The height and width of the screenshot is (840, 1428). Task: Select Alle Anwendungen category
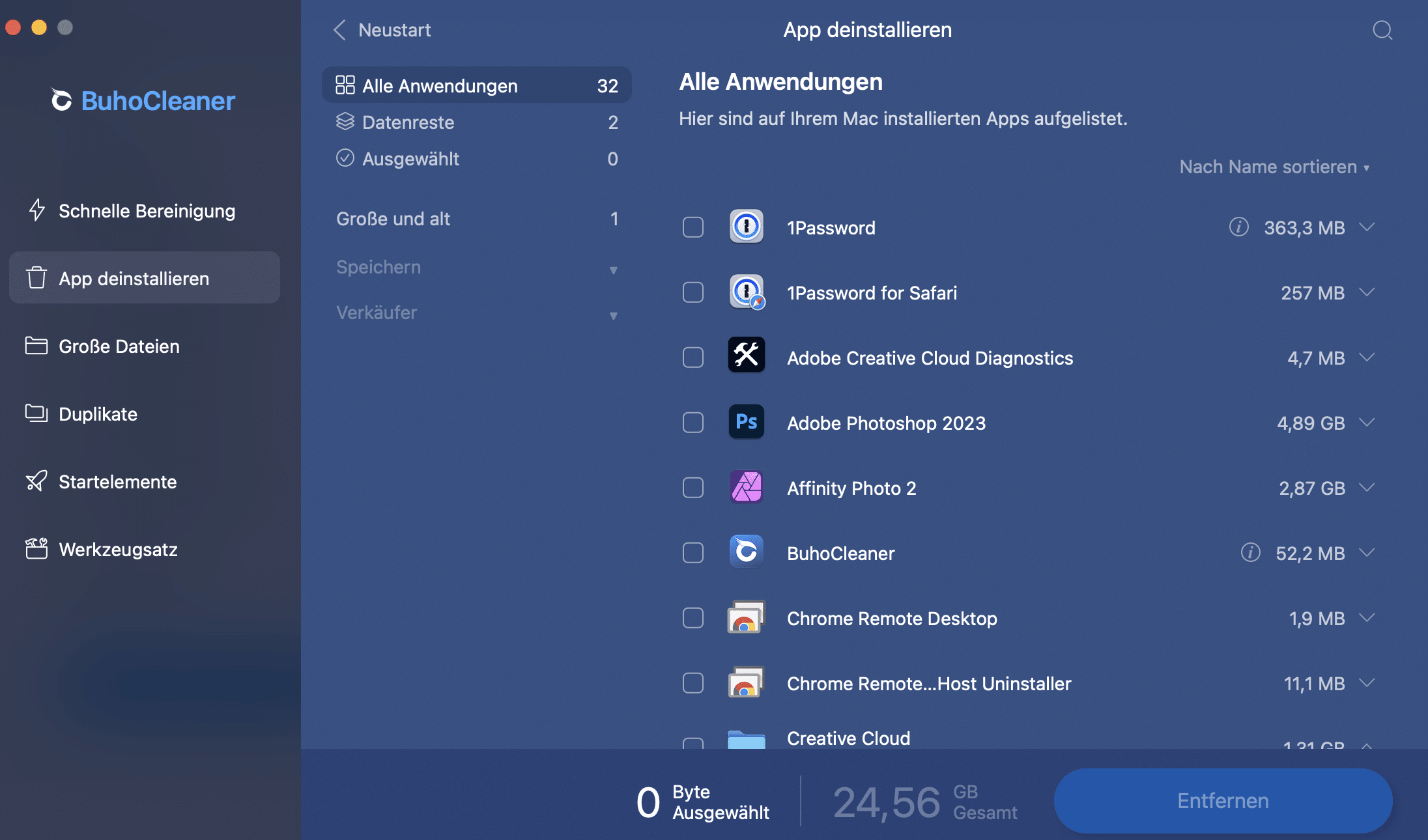(477, 85)
